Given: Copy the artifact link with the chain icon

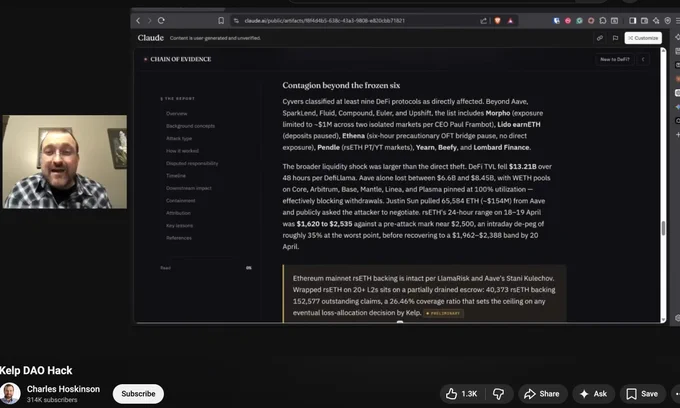Looking at the screenshot, I should (600, 38).
